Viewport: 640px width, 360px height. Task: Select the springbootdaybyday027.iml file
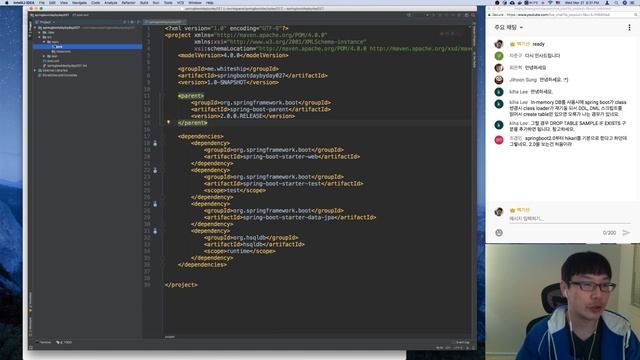point(65,65)
